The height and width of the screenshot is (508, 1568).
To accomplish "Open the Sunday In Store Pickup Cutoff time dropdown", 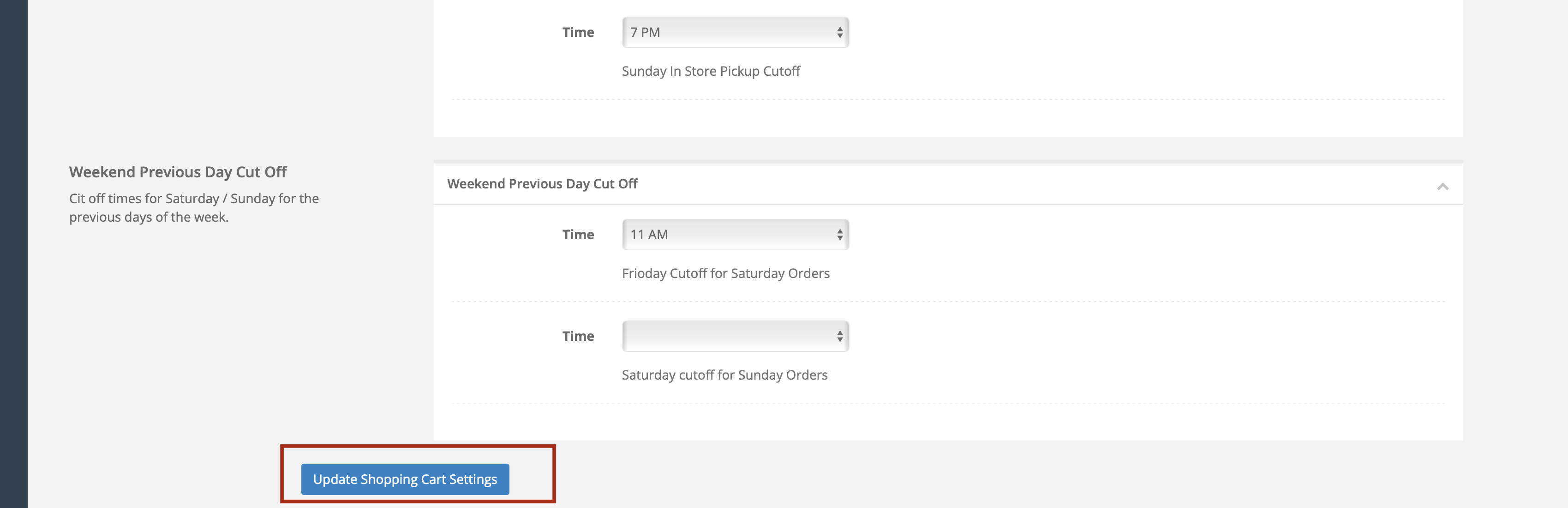I will click(x=735, y=32).
